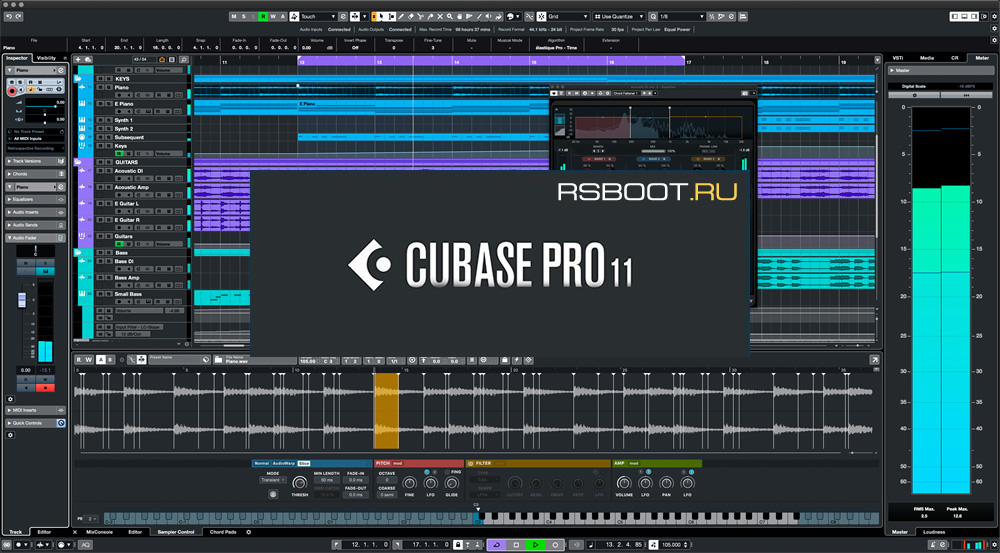Select the Glue tool
Viewport: 1000px width, 553px height.
[x=430, y=17]
